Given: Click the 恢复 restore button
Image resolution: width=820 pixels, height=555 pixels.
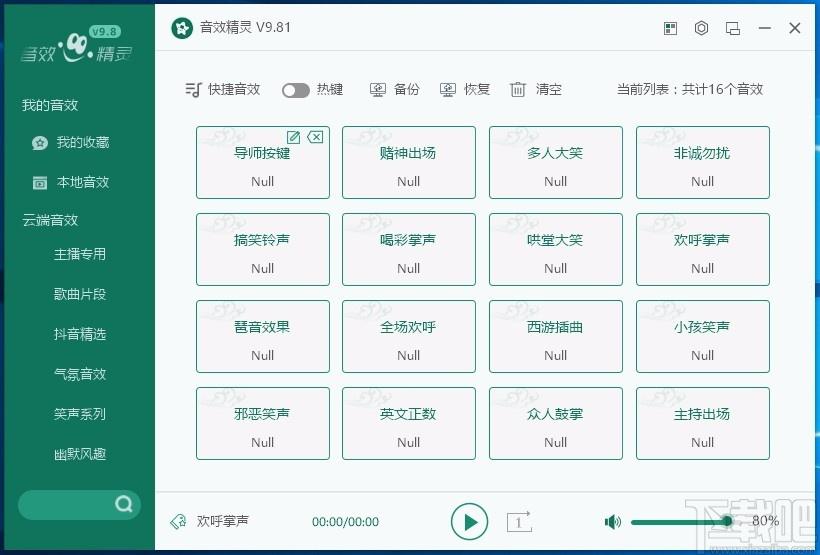Looking at the screenshot, I should coord(465,89).
